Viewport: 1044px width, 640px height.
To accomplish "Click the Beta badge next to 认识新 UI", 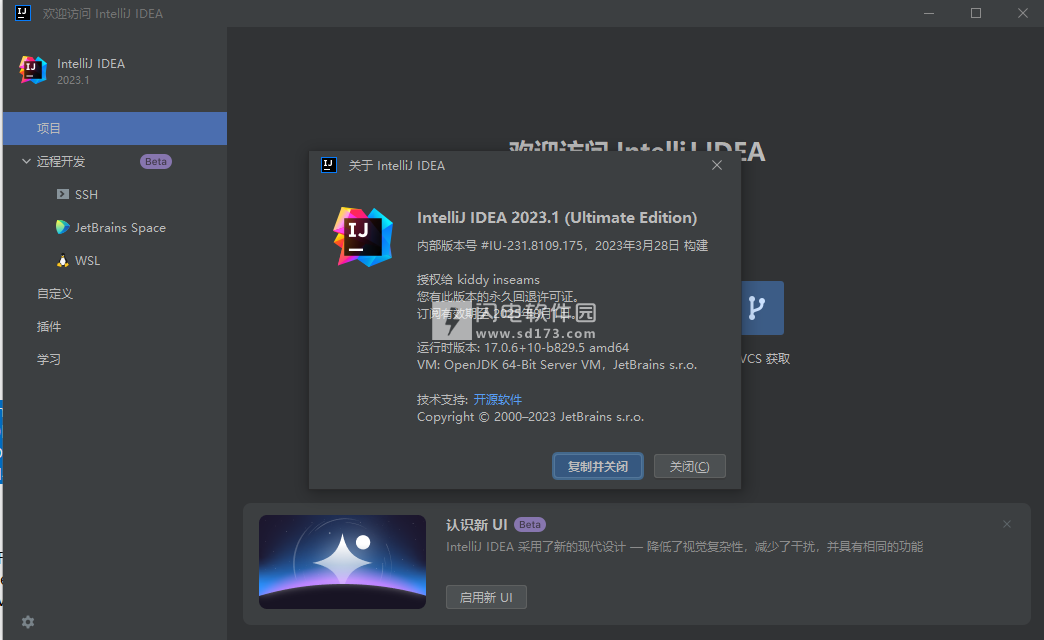I will [x=529, y=525].
